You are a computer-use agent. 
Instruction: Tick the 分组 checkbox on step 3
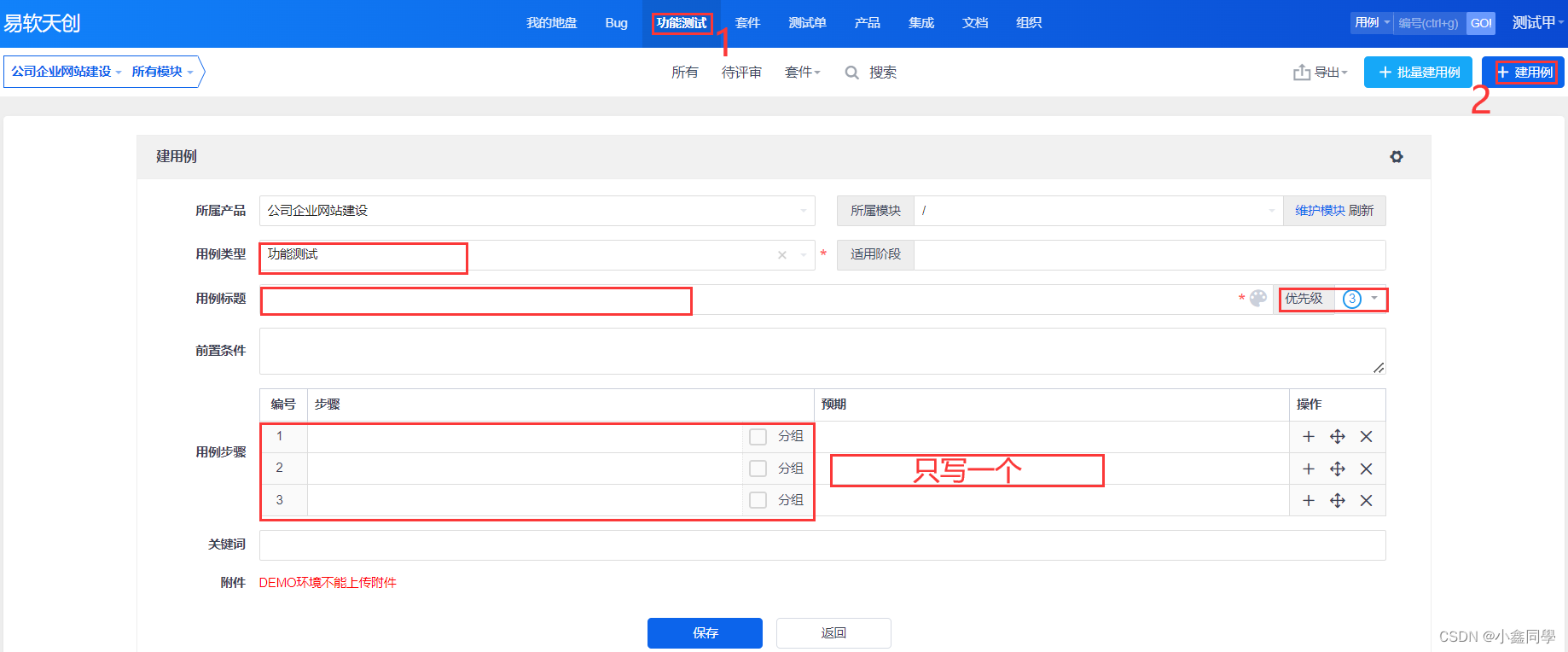click(758, 500)
